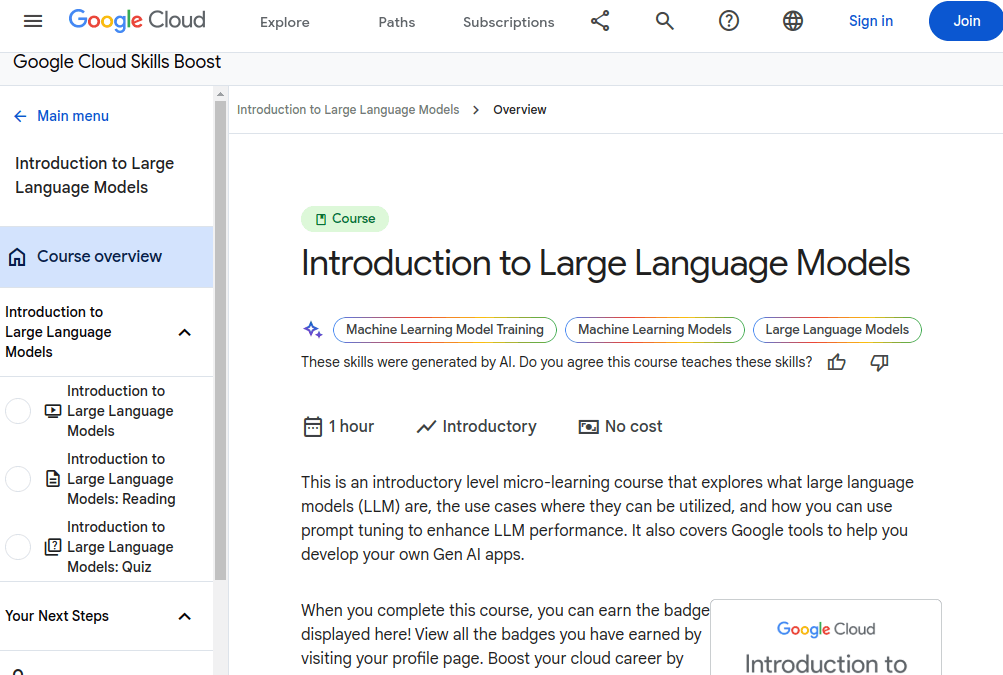The height and width of the screenshot is (675, 1003).
Task: Click the Join button
Action: pyautogui.click(x=966, y=21)
